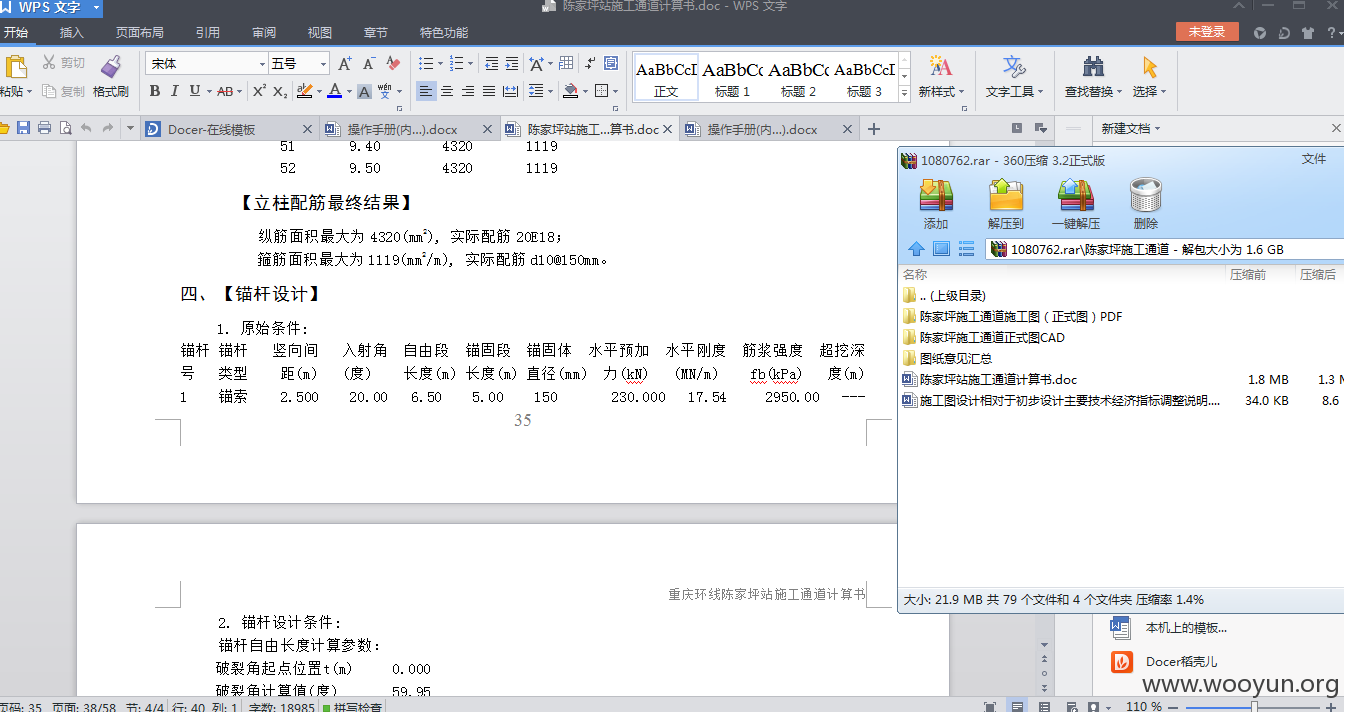Right-align the paragraph
This screenshot has width=1348, height=713.
[x=468, y=91]
